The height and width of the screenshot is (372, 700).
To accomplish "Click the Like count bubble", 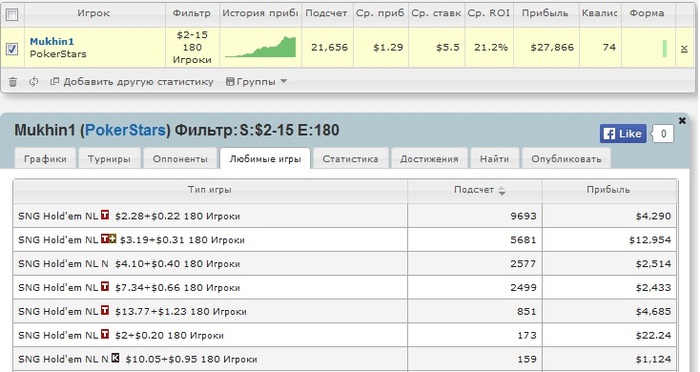I will coord(663,134).
